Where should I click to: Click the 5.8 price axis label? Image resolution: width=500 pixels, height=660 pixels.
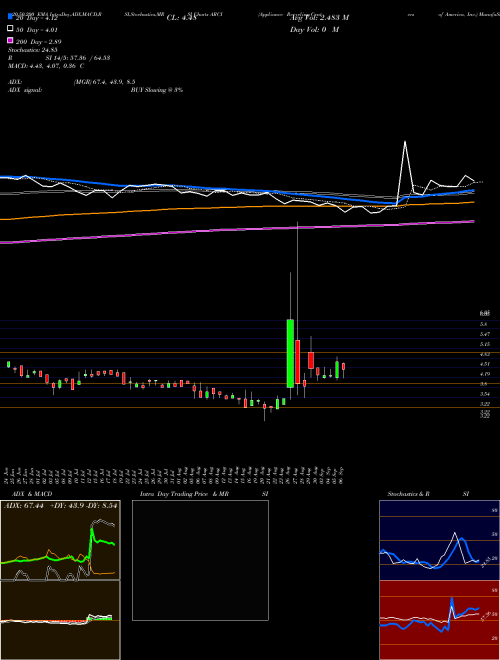(x=483, y=324)
